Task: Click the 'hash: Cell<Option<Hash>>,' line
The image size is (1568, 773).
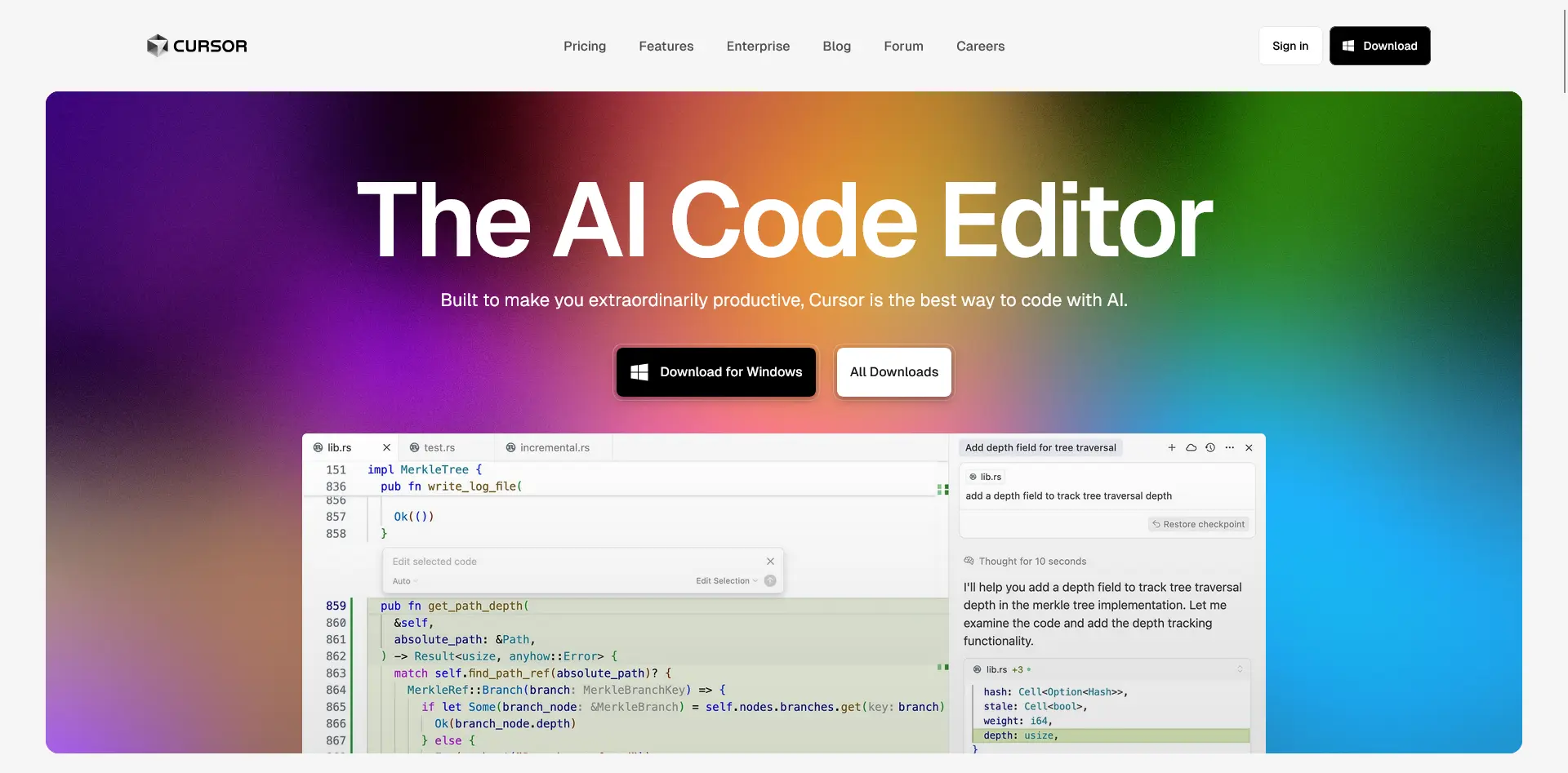Action: tap(1055, 692)
